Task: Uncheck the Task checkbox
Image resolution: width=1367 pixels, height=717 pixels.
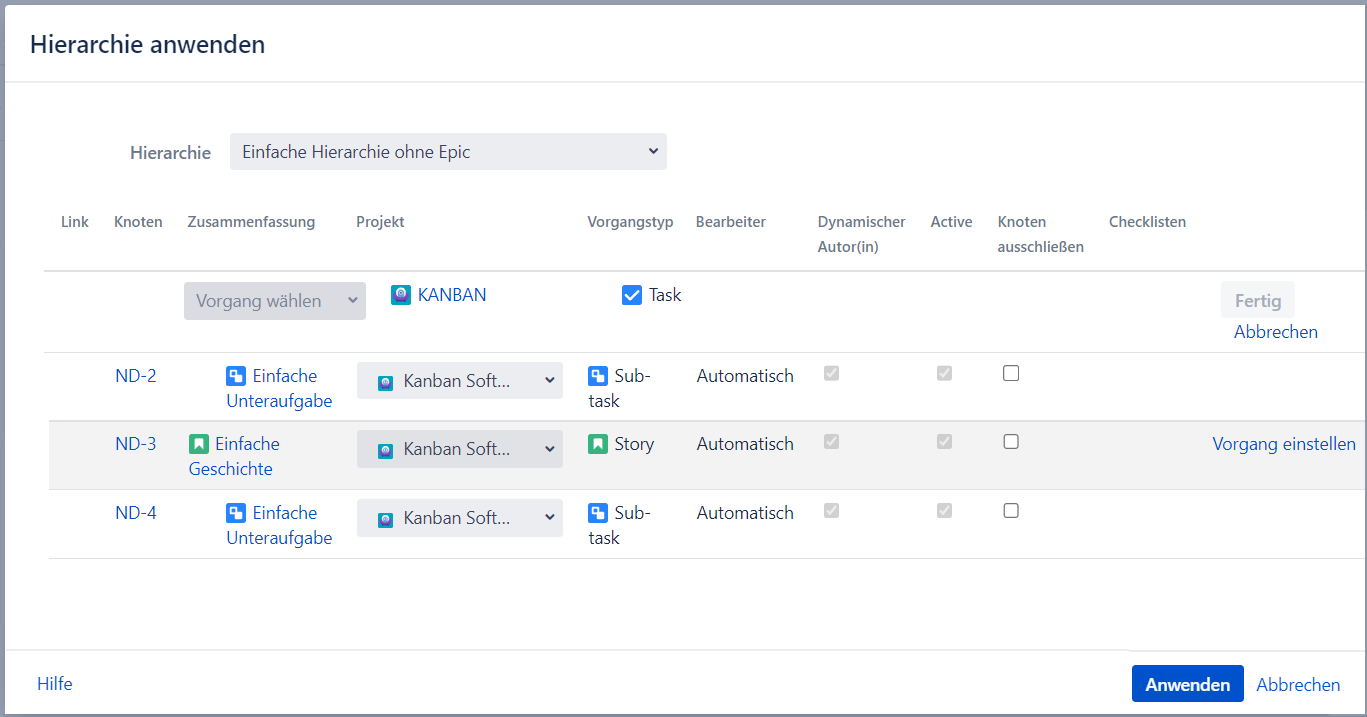Action: coord(632,295)
